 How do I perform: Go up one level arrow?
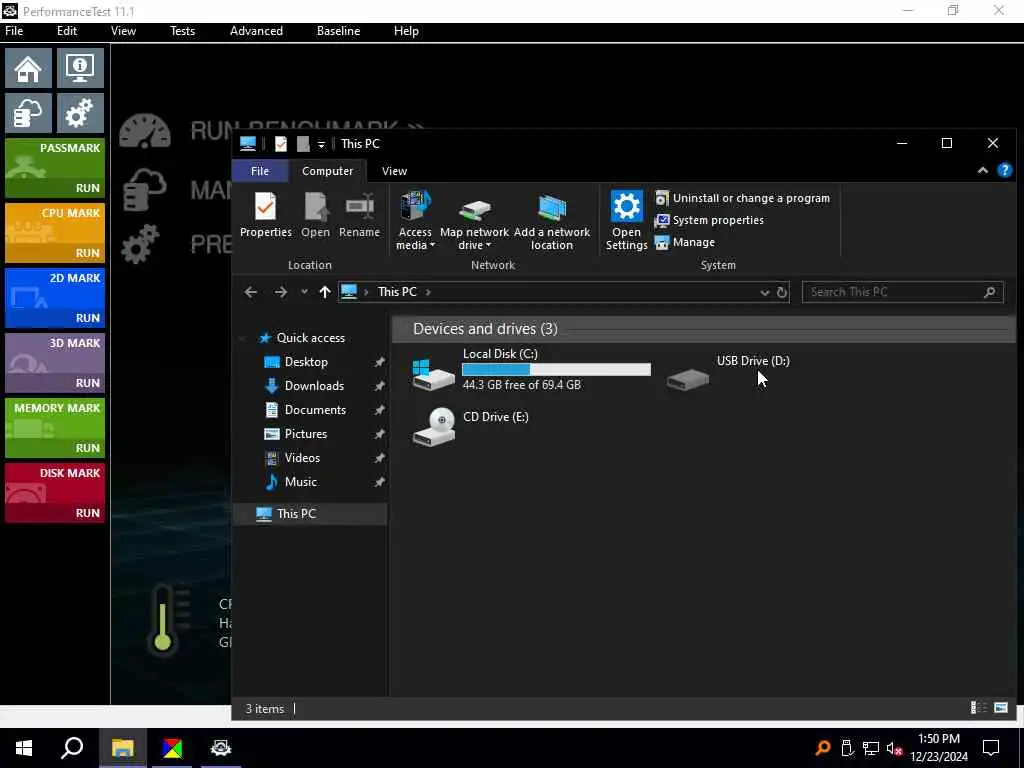point(325,292)
